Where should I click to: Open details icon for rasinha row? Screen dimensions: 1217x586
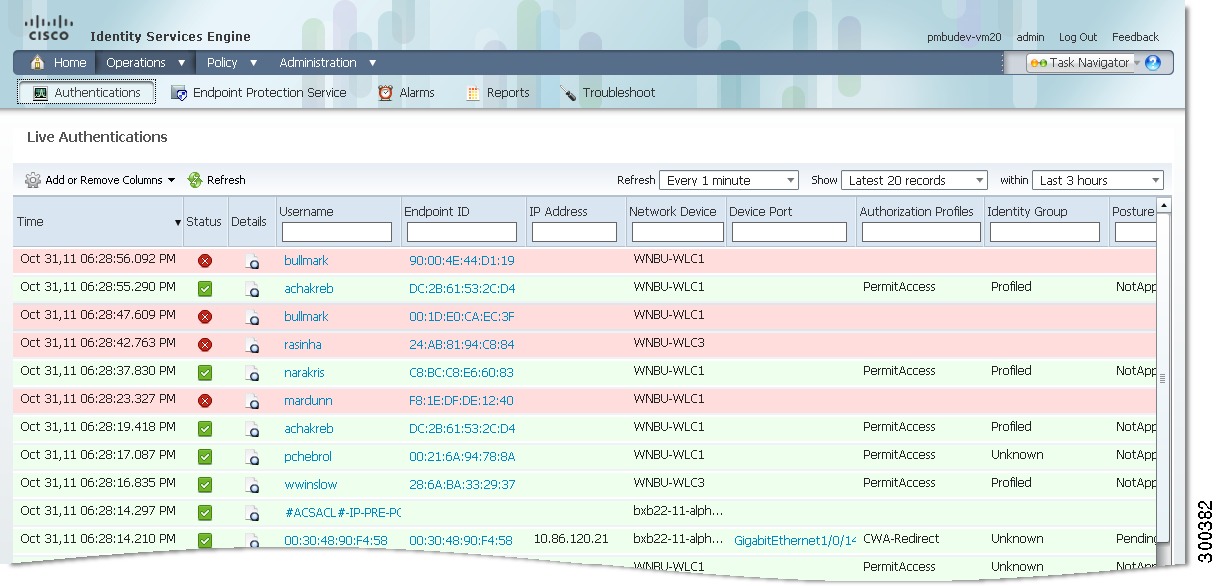[x=253, y=345]
